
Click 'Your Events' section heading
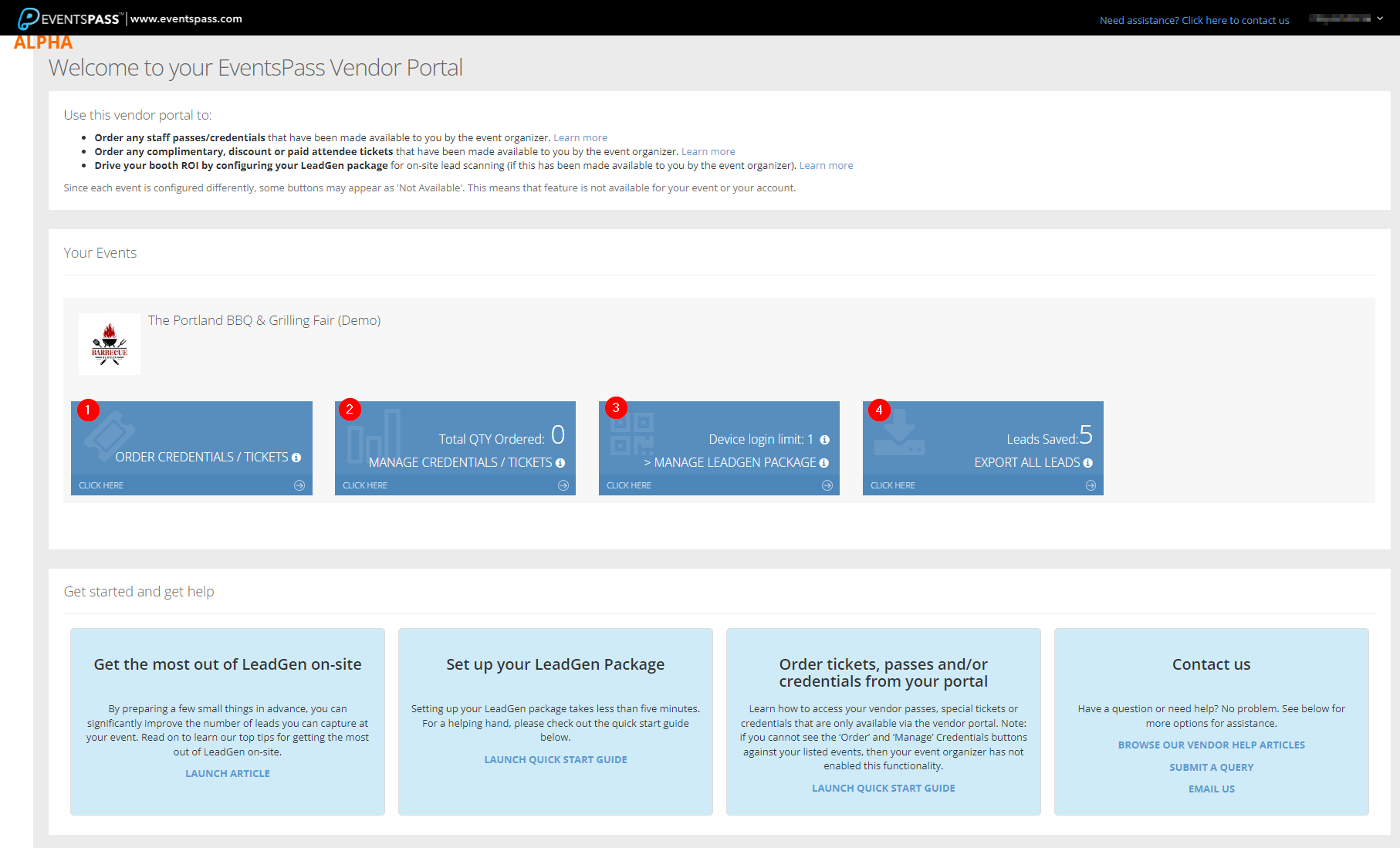100,253
